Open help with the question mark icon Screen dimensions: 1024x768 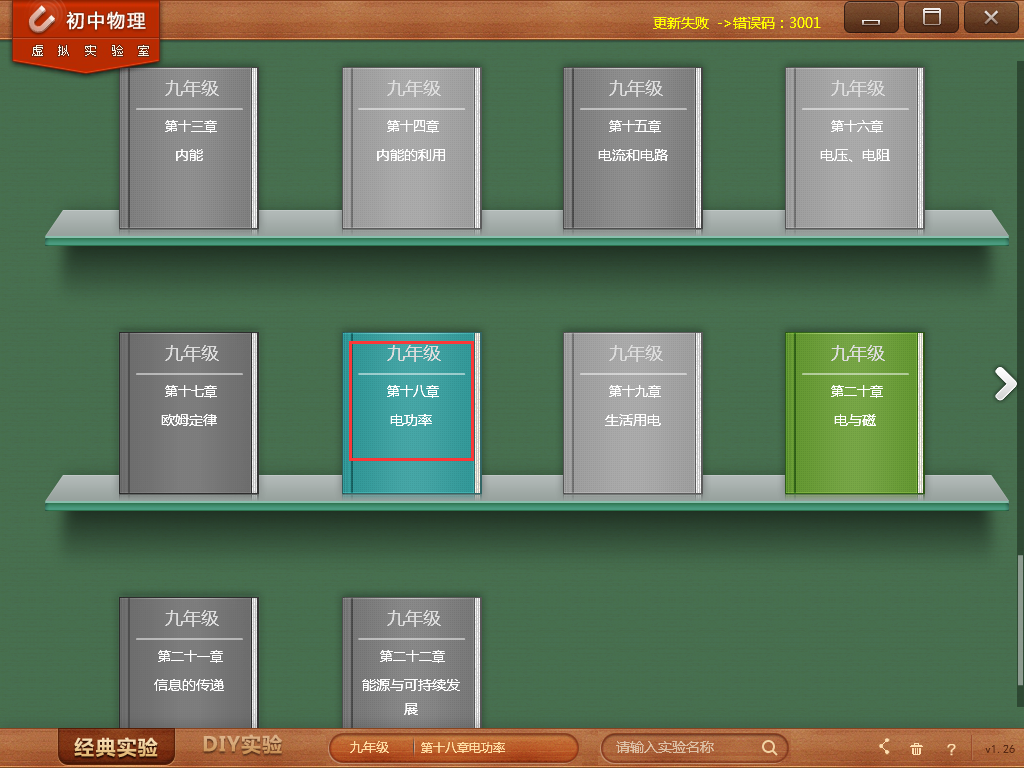[x=951, y=750]
